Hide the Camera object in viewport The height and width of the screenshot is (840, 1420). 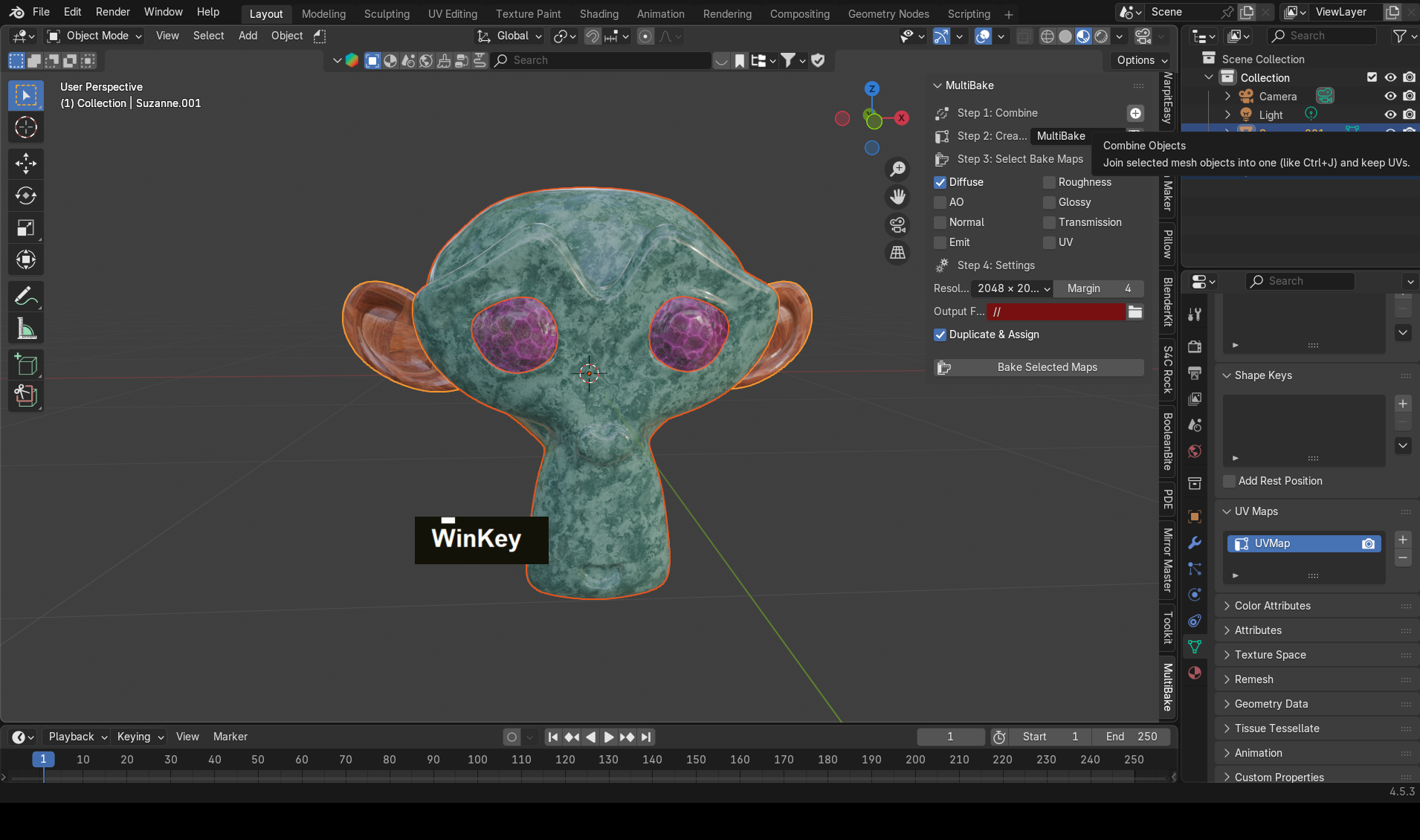1390,97
